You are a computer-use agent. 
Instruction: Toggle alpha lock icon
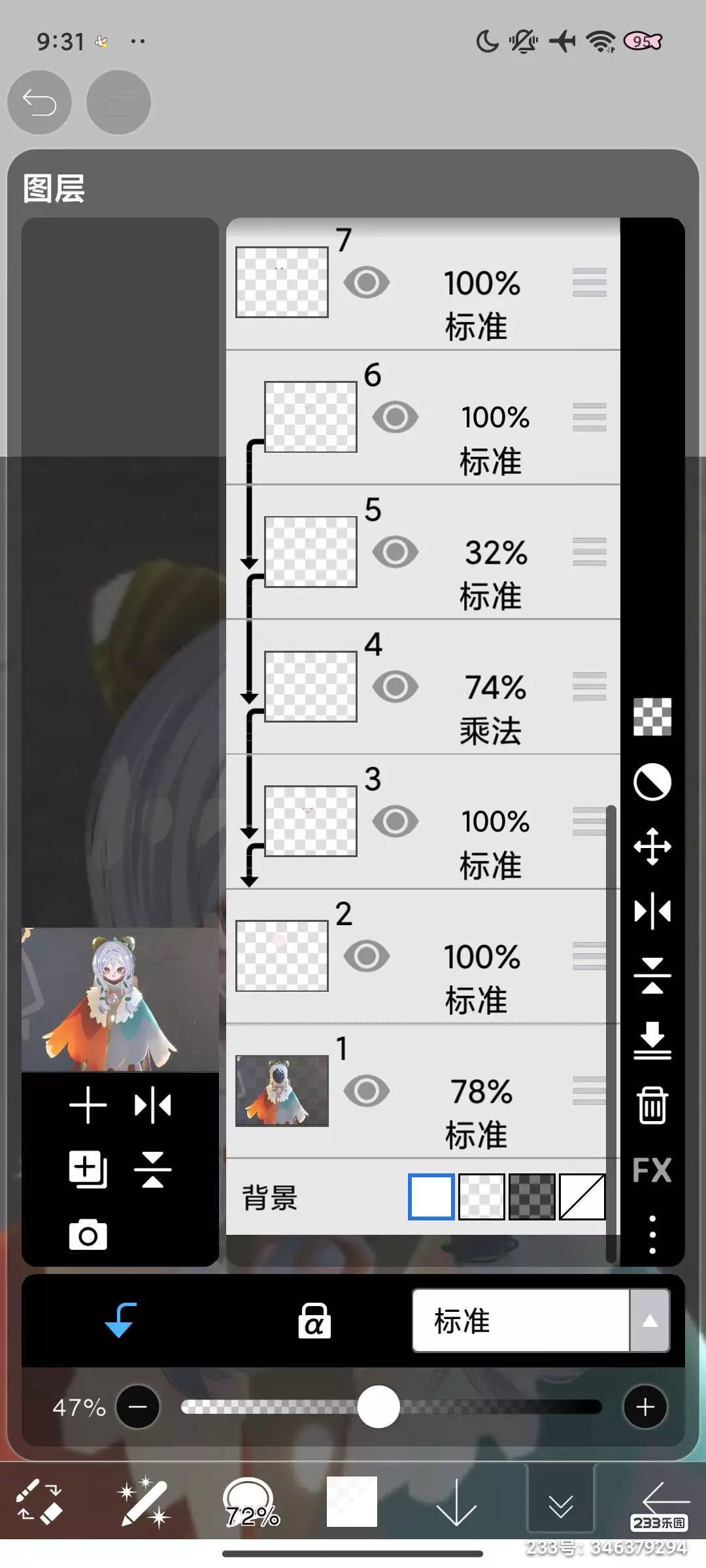point(314,1320)
